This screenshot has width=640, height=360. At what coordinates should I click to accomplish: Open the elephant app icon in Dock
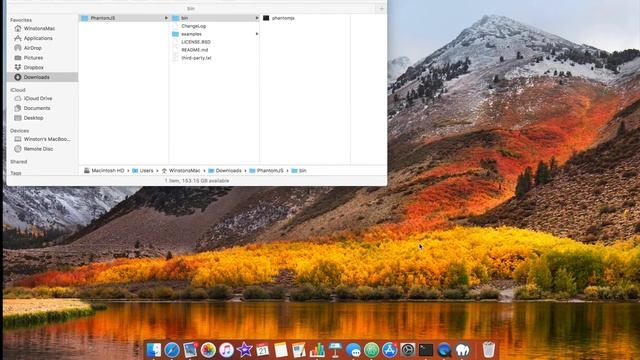(462, 350)
